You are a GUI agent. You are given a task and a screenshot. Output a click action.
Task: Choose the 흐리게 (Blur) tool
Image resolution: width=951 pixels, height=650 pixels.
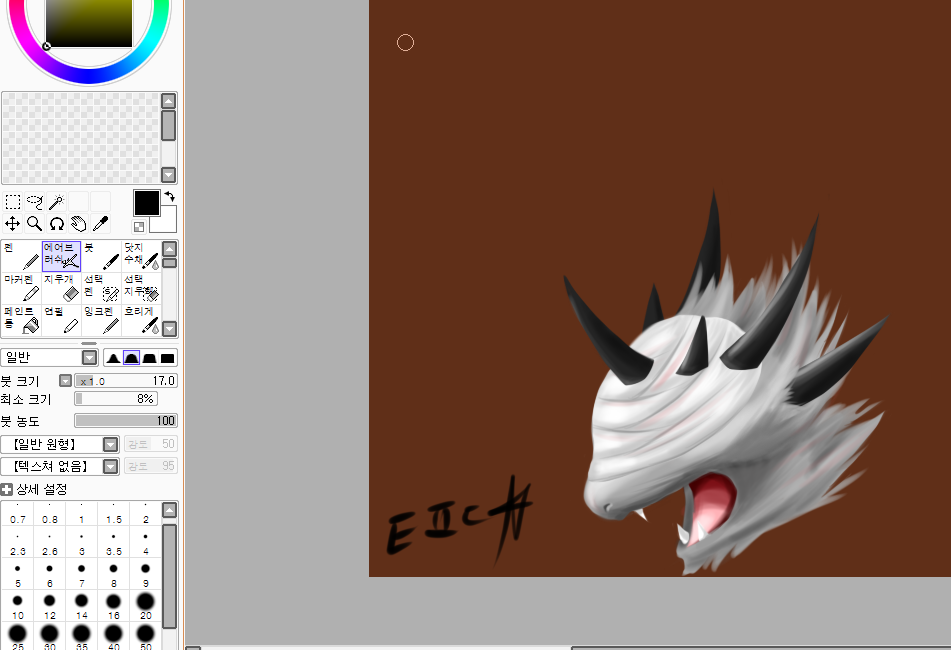[141, 320]
